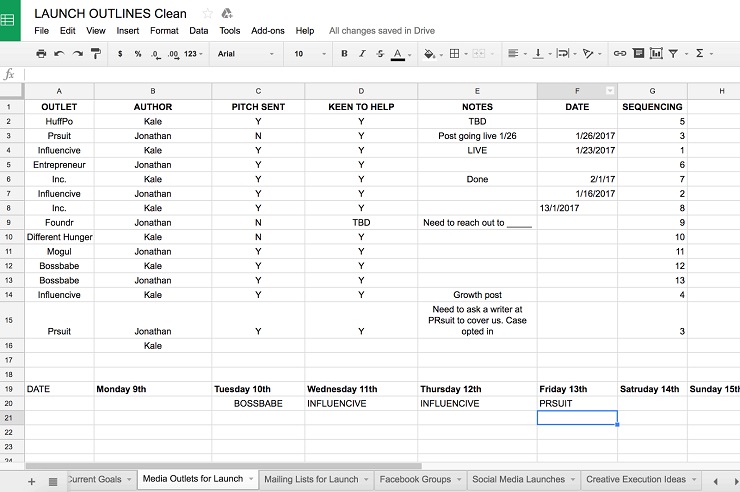Click the horizontal scrollbar
This screenshot has height=492, width=740.
pyautogui.click(x=223, y=466)
